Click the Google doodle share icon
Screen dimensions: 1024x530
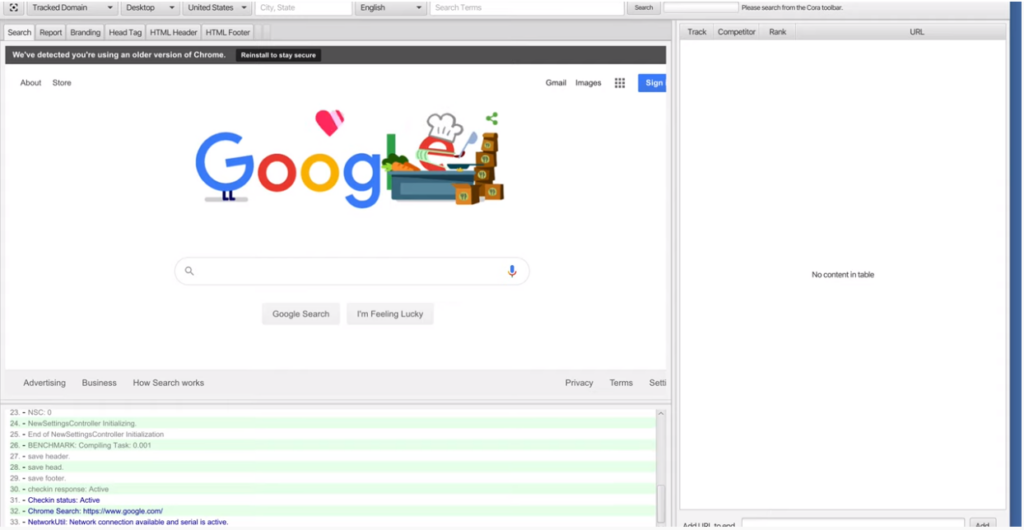(x=492, y=119)
